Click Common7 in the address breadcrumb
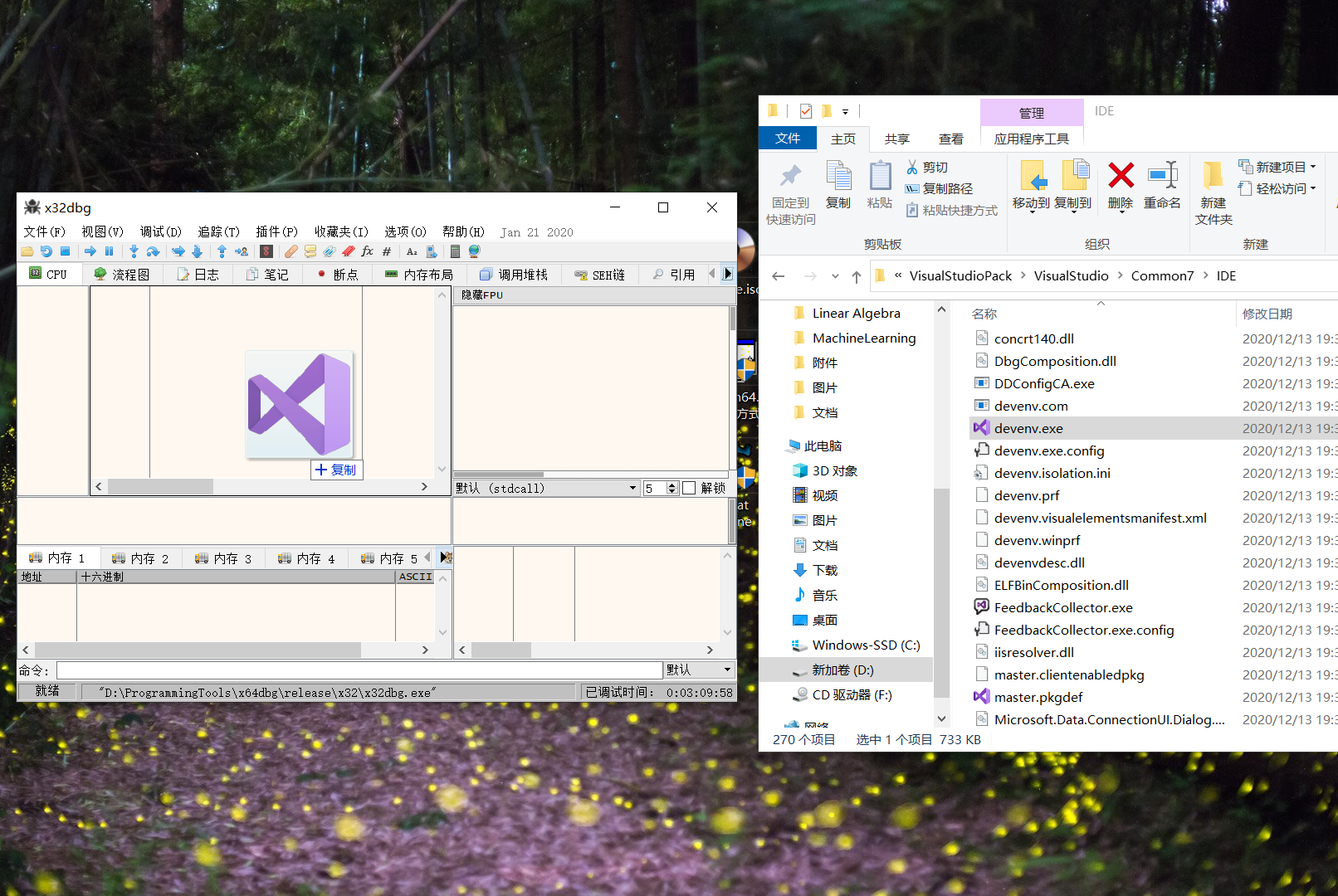The width and height of the screenshot is (1338, 896). pos(1162,276)
